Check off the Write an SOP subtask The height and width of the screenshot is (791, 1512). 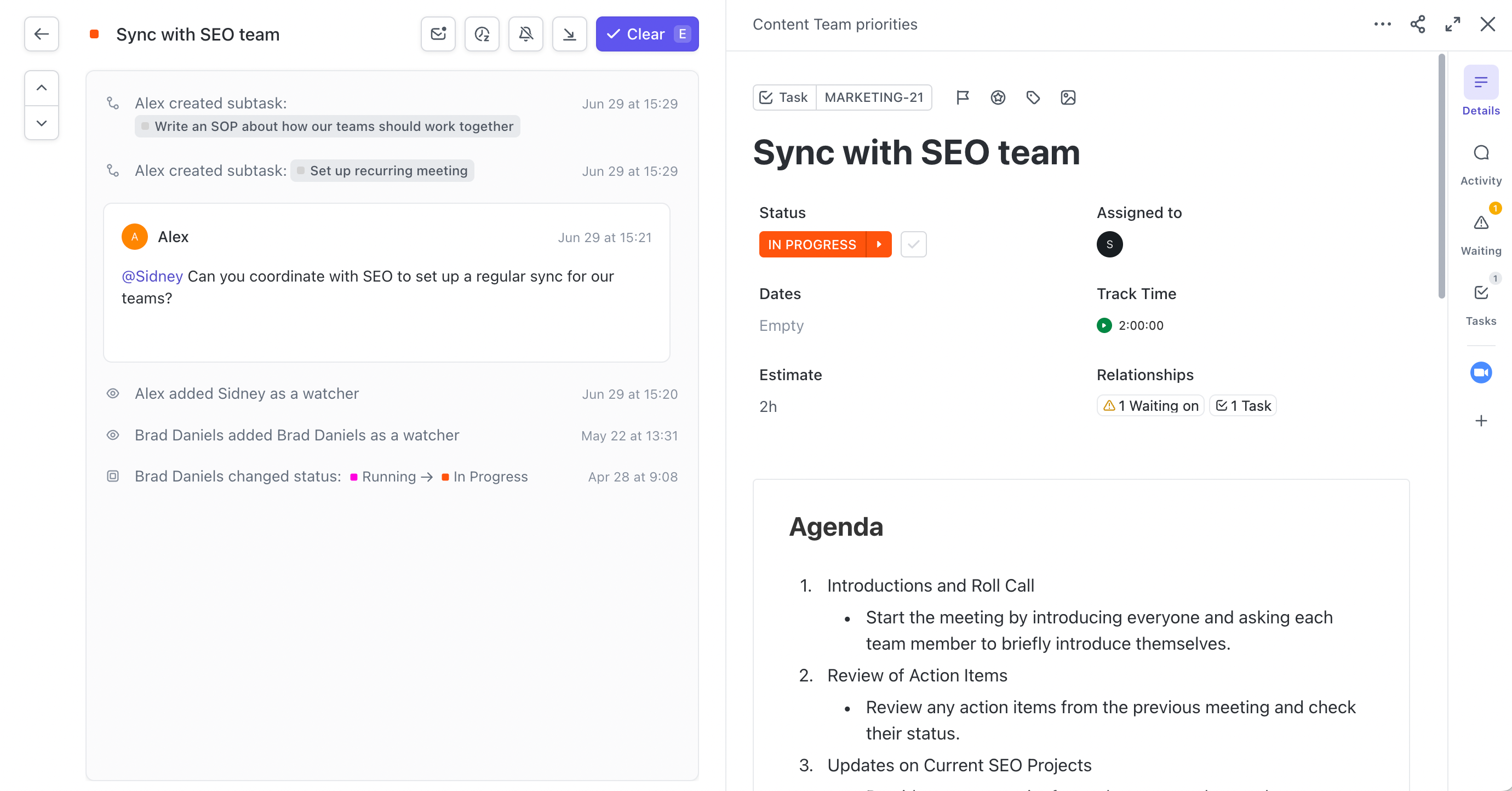[x=145, y=126]
